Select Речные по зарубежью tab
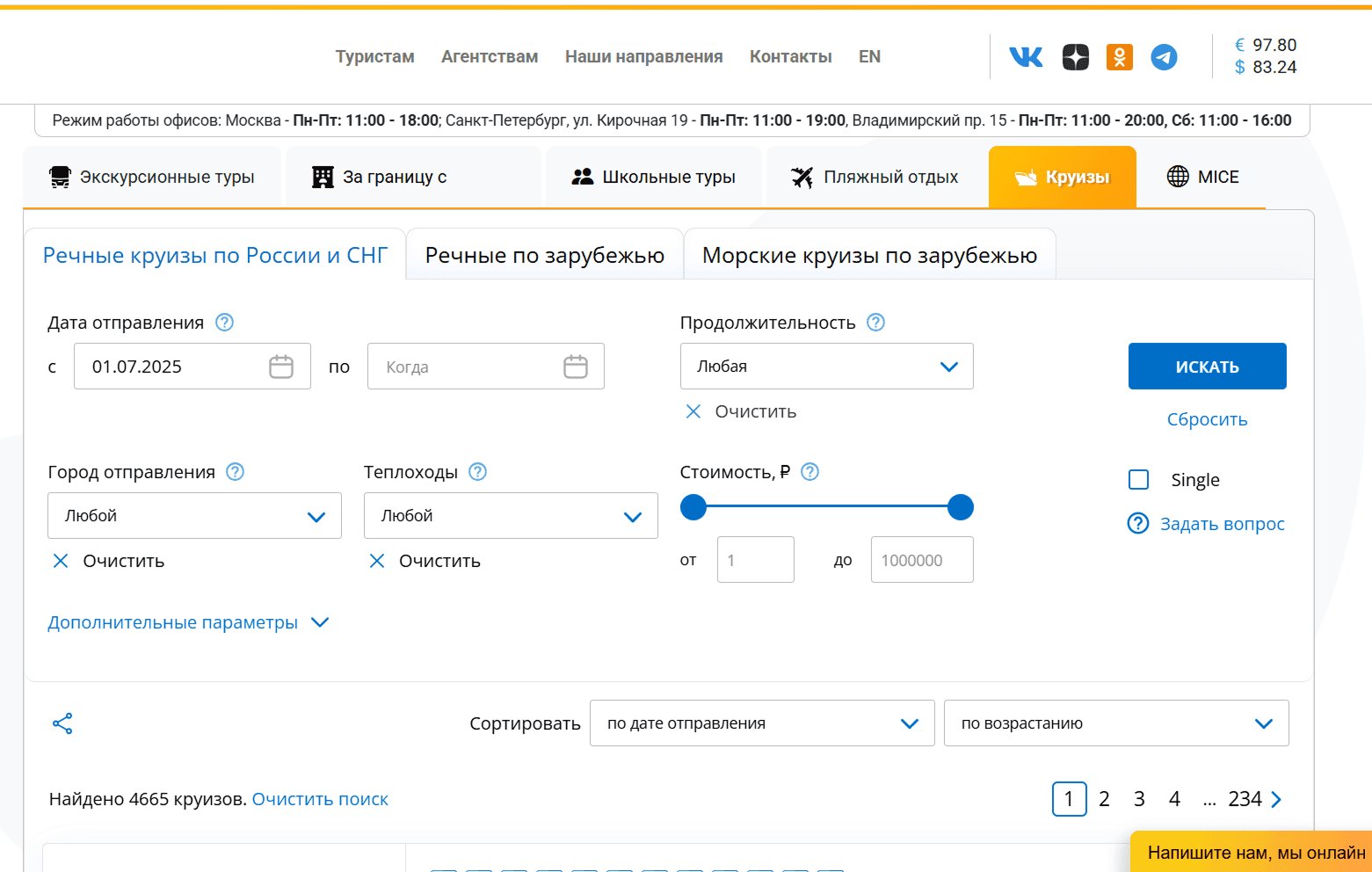This screenshot has height=872, width=1372. 545,255
